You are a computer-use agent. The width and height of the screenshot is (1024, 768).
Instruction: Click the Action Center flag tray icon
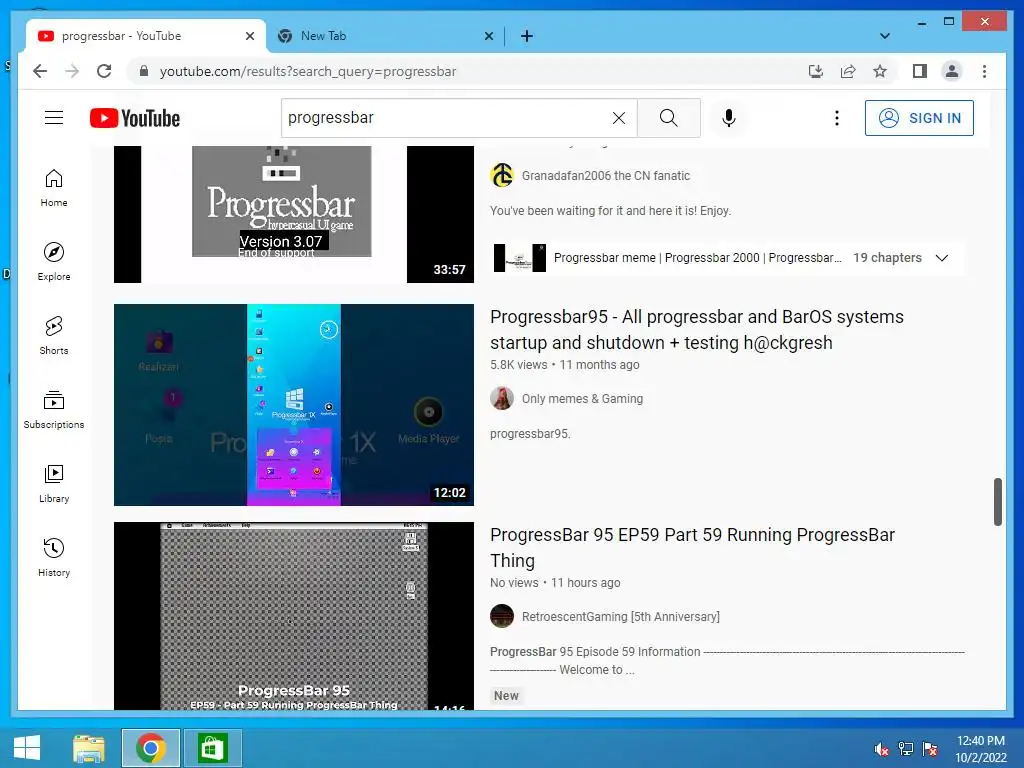[x=930, y=749]
